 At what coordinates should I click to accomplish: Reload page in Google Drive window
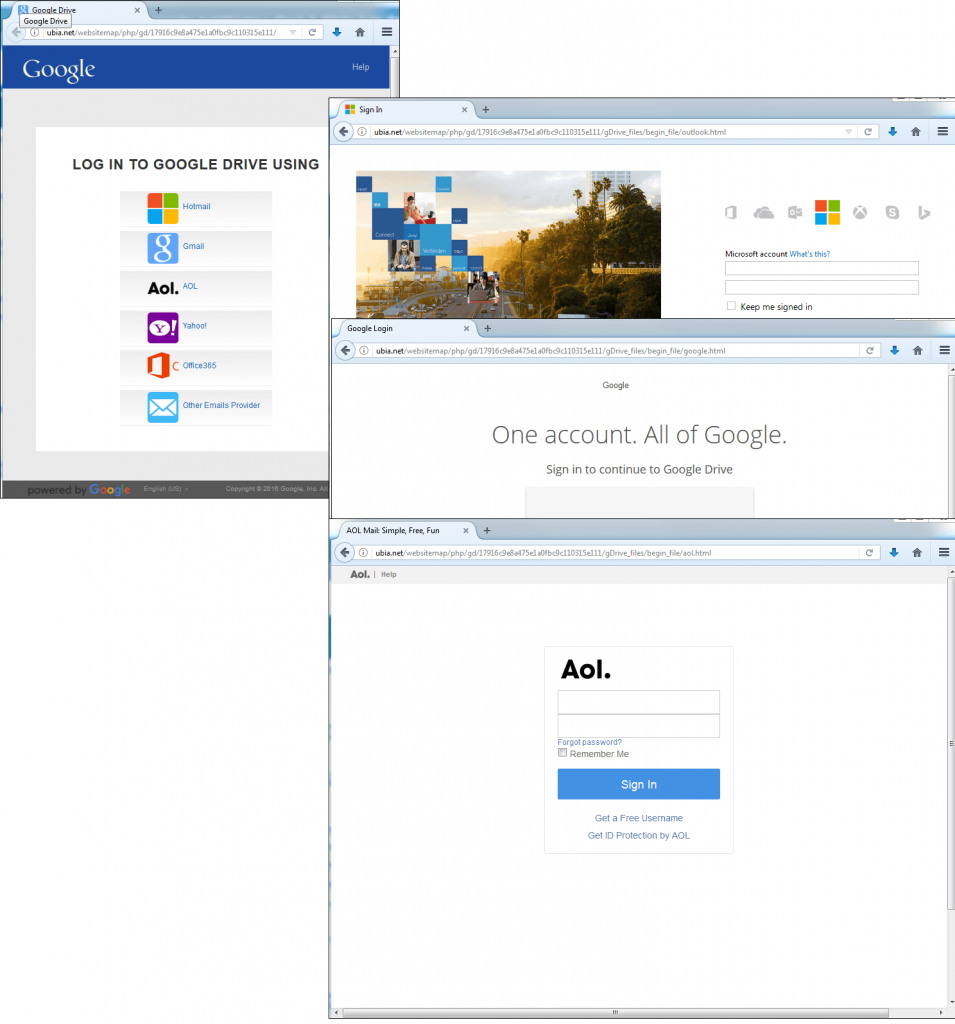[x=312, y=32]
